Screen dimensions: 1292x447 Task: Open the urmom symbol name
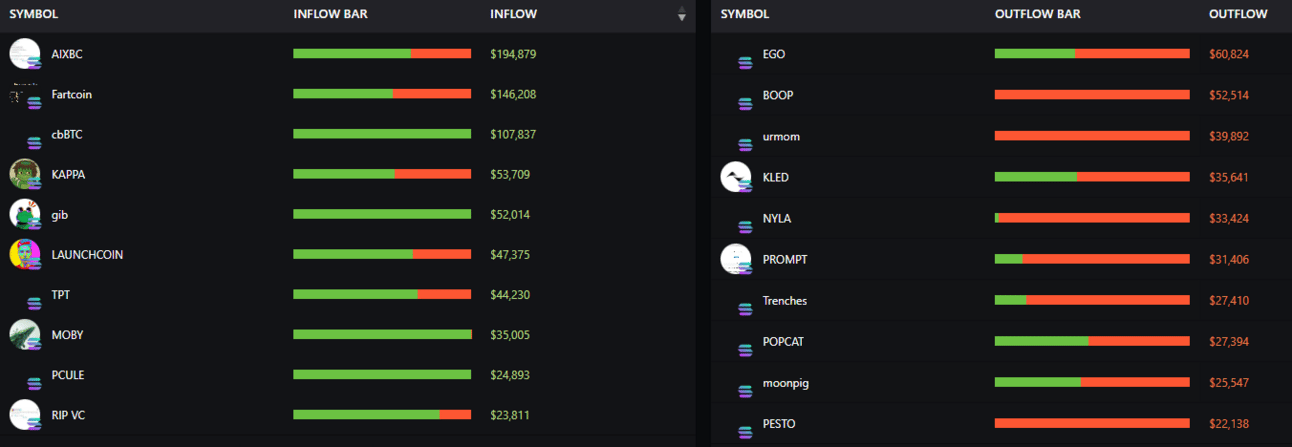[781, 136]
